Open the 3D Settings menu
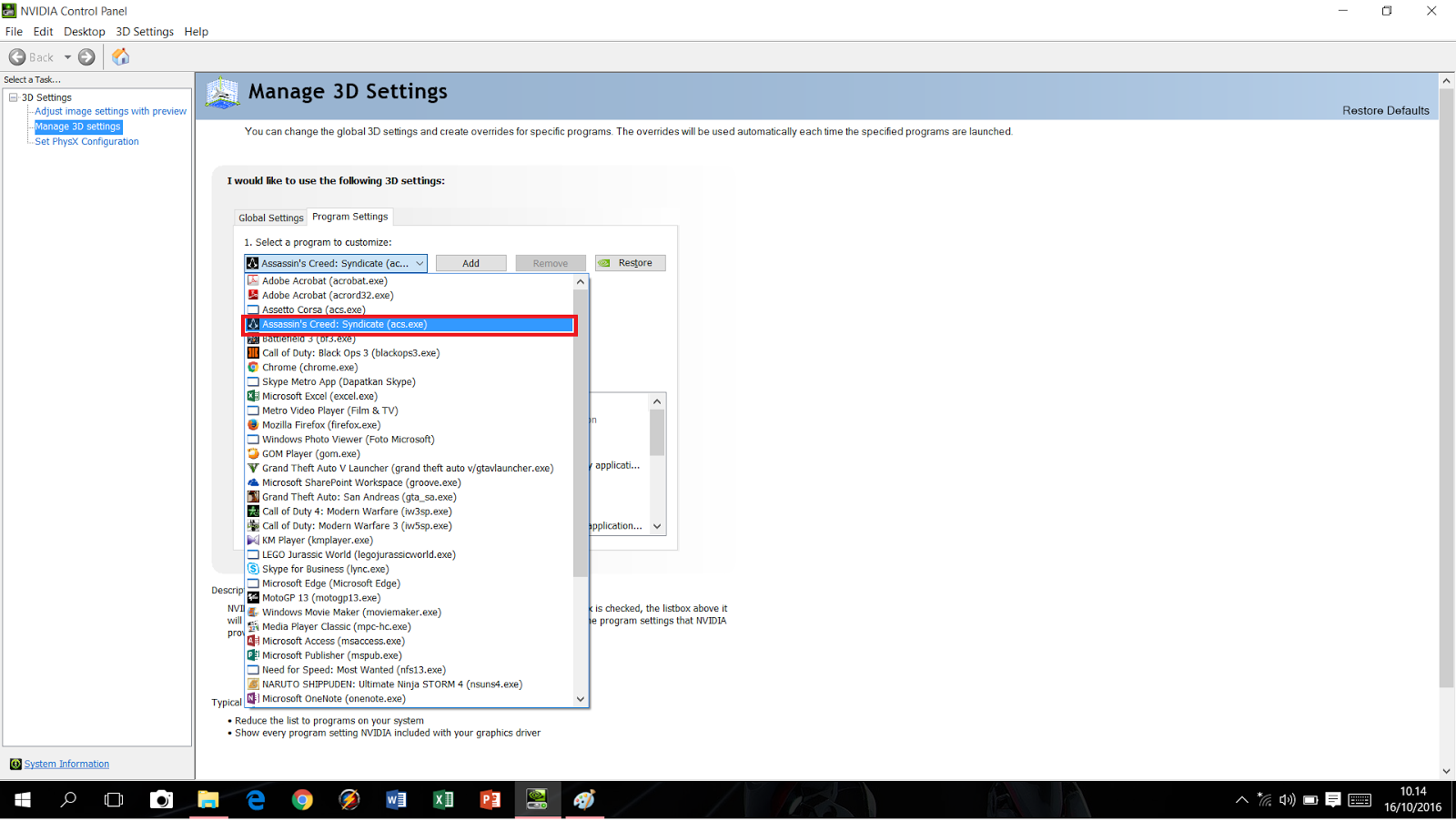Screen dimensions: 1456x821 tap(144, 32)
